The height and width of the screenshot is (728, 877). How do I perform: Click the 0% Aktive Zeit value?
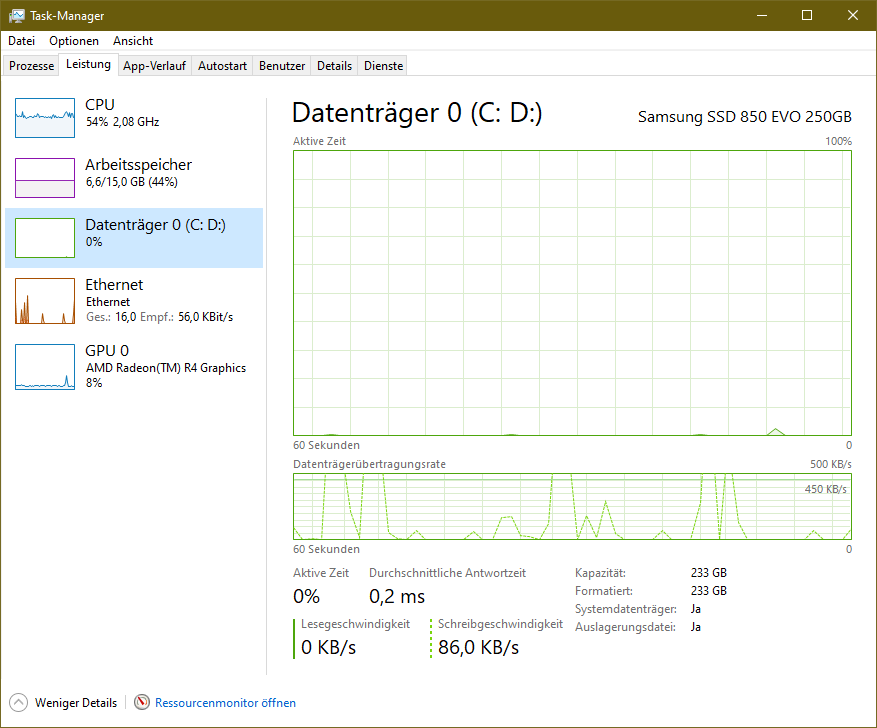(x=307, y=597)
